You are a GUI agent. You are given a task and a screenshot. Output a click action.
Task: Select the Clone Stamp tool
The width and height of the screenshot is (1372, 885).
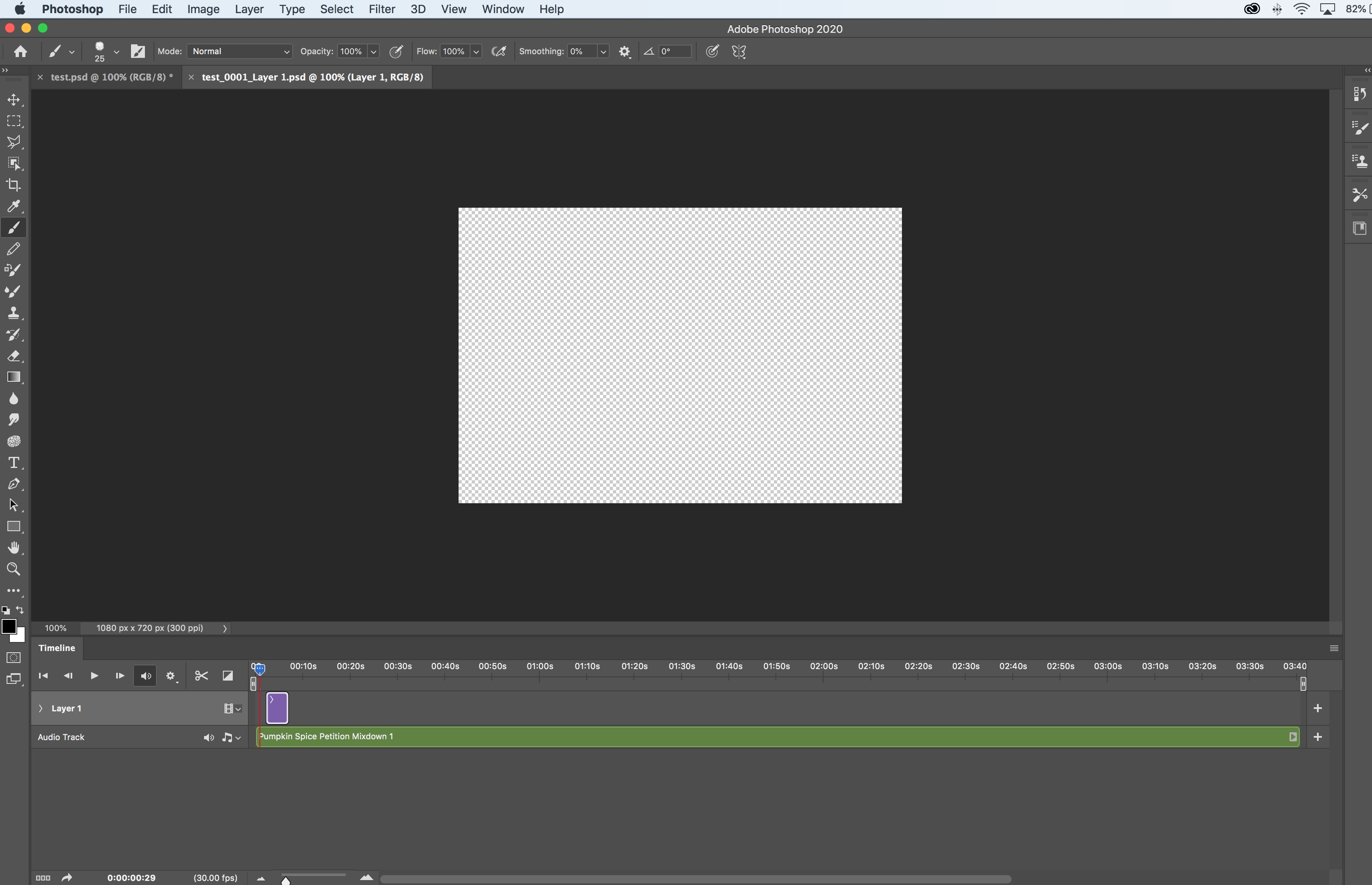click(x=14, y=312)
